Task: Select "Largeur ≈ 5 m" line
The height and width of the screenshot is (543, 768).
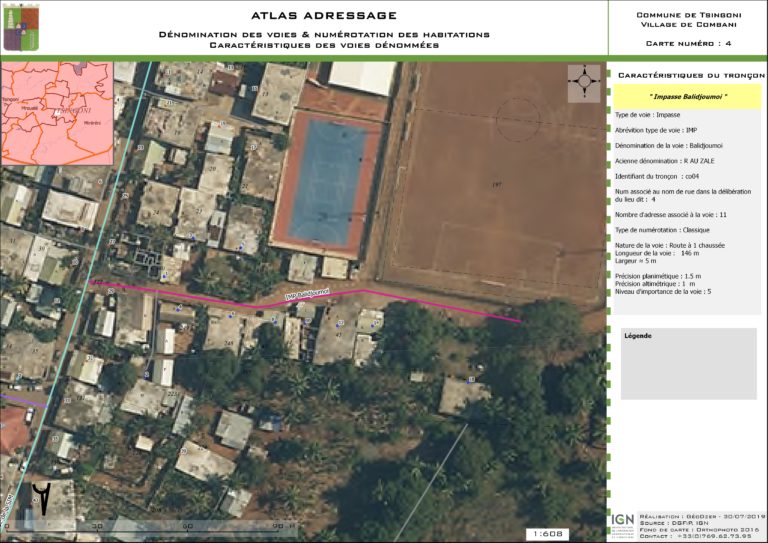Action: tap(635, 261)
